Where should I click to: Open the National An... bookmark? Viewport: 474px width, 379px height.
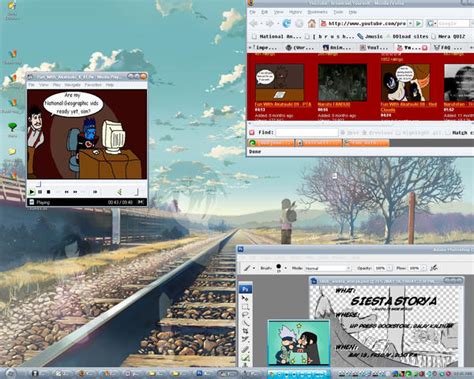277,36
